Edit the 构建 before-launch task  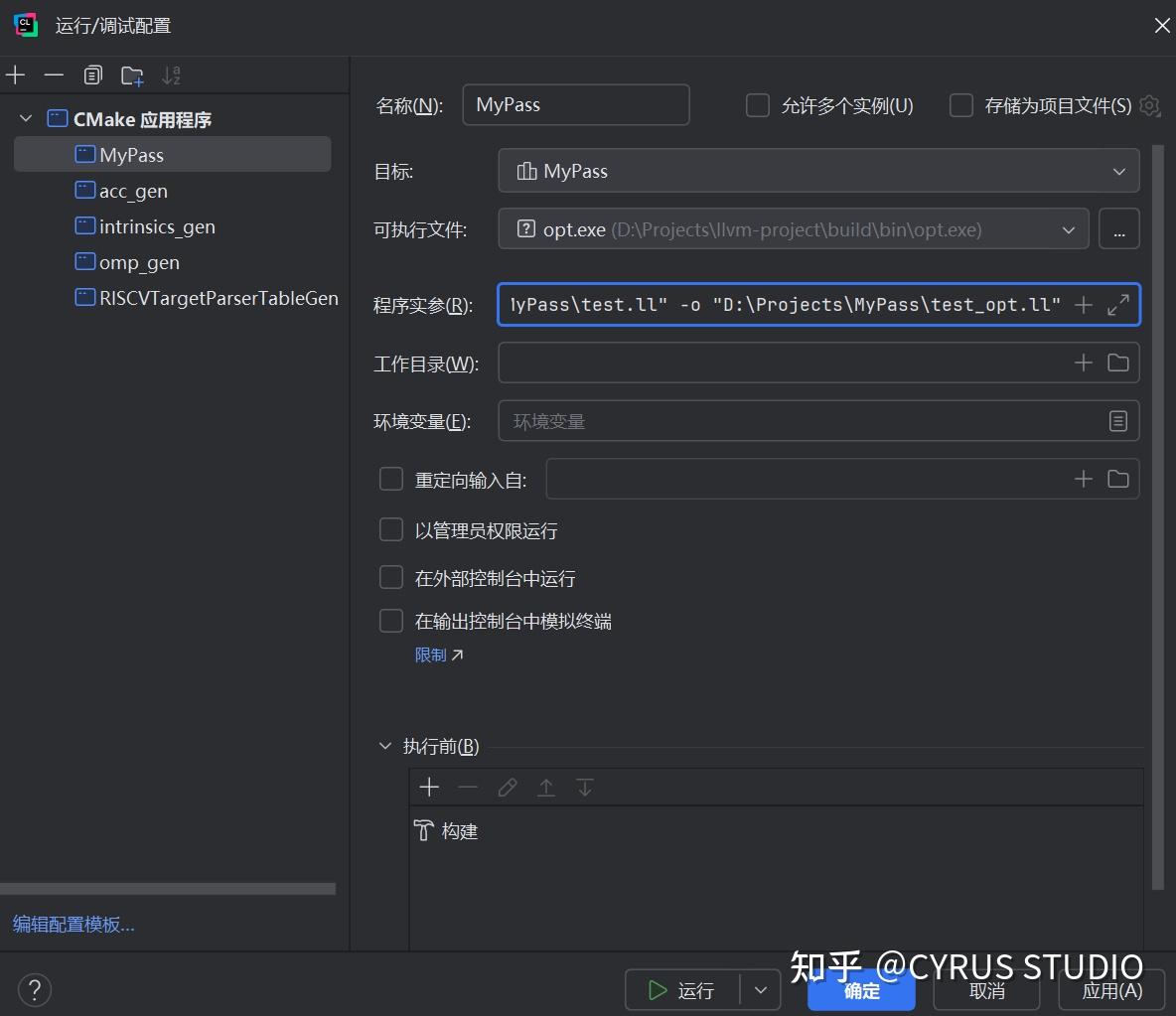508,787
